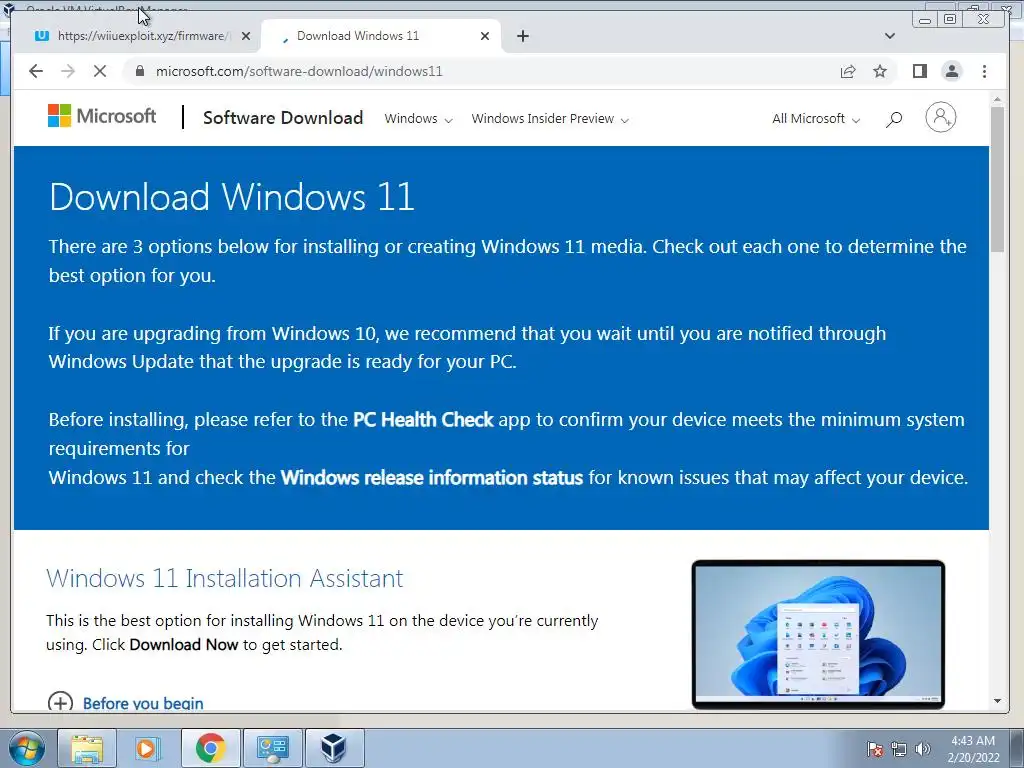Open the Action Center flag icon
The image size is (1024, 768).
tap(875, 749)
